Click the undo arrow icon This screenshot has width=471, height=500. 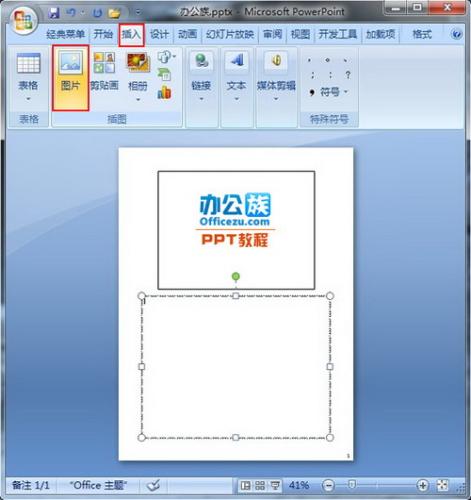(x=71, y=13)
